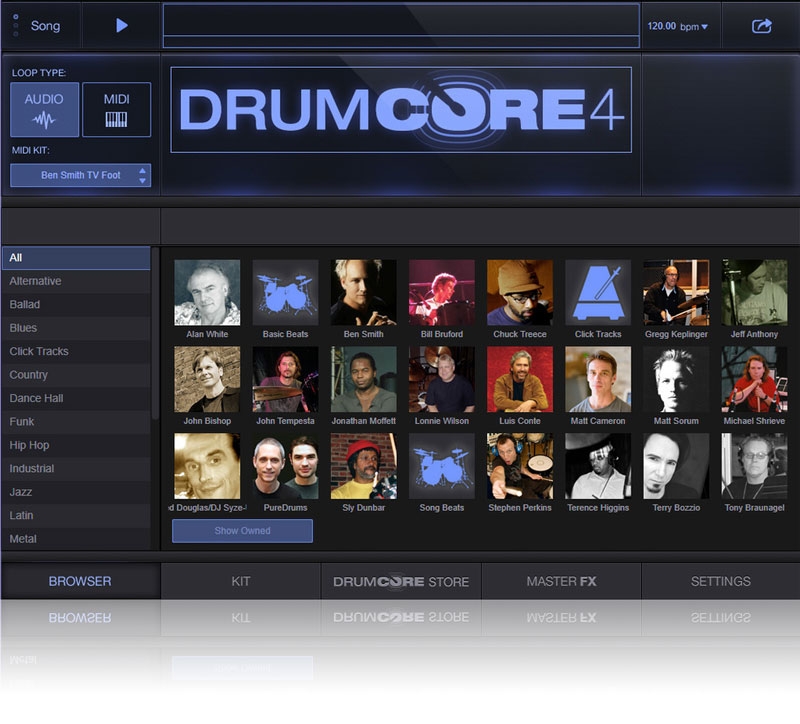This screenshot has height=724, width=800.
Task: Click the export/share icon
Action: click(761, 26)
